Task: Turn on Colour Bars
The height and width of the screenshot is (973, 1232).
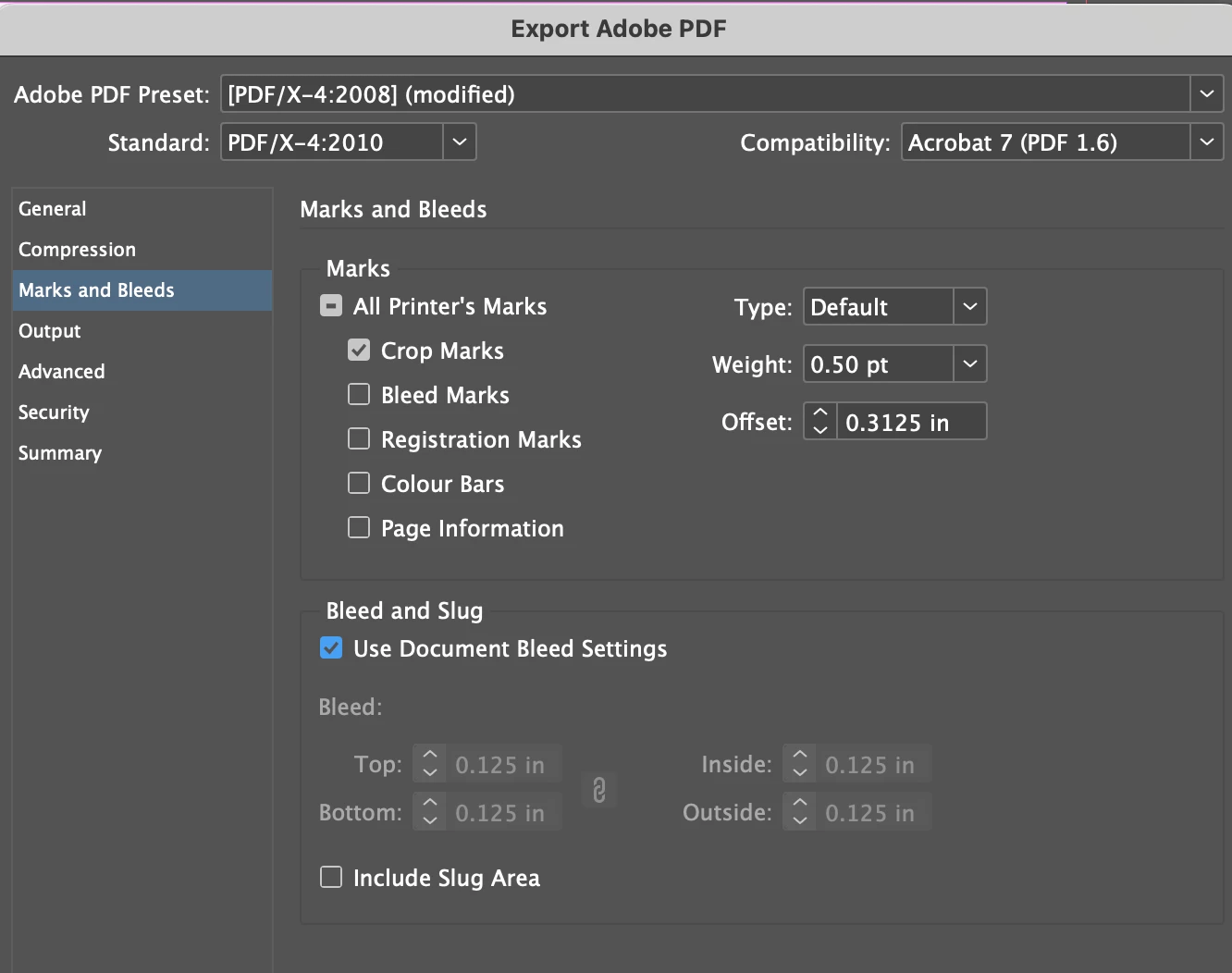Action: [x=359, y=484]
